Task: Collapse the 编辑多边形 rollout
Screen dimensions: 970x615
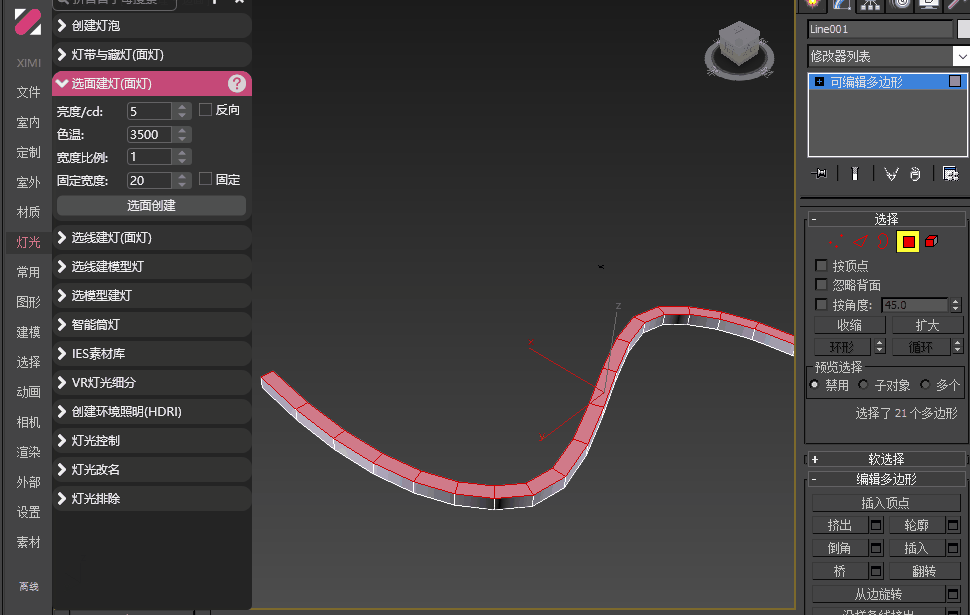Action: pos(886,479)
